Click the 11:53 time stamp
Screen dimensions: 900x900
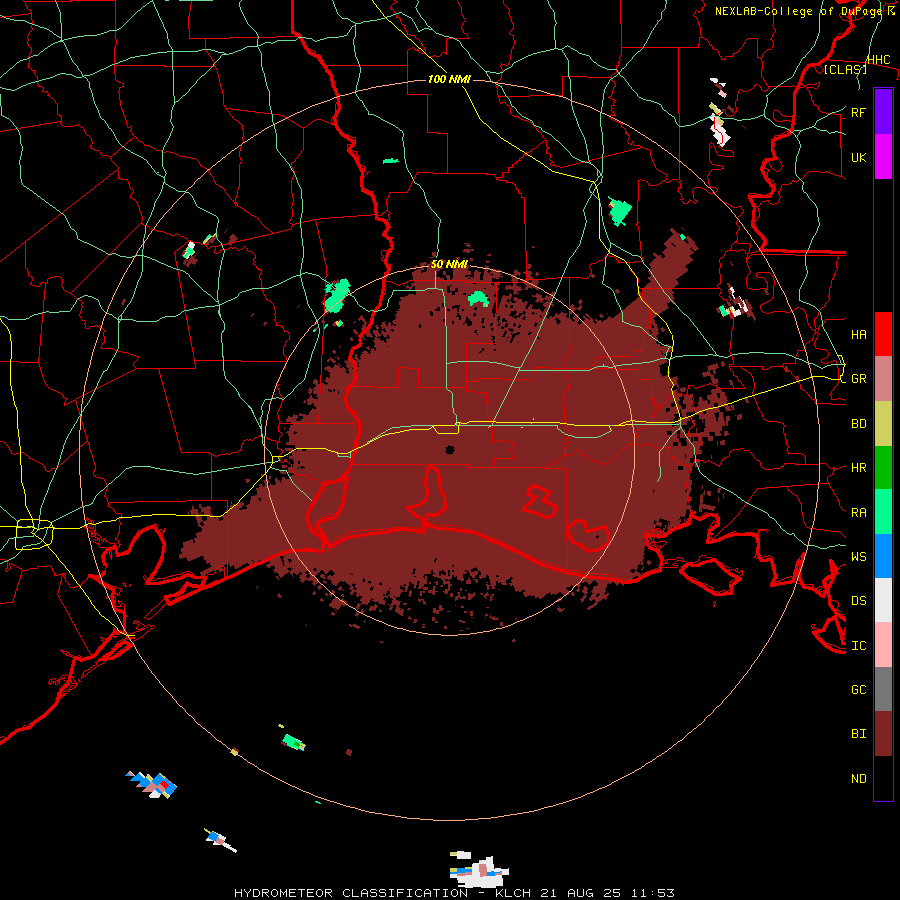coord(653,893)
